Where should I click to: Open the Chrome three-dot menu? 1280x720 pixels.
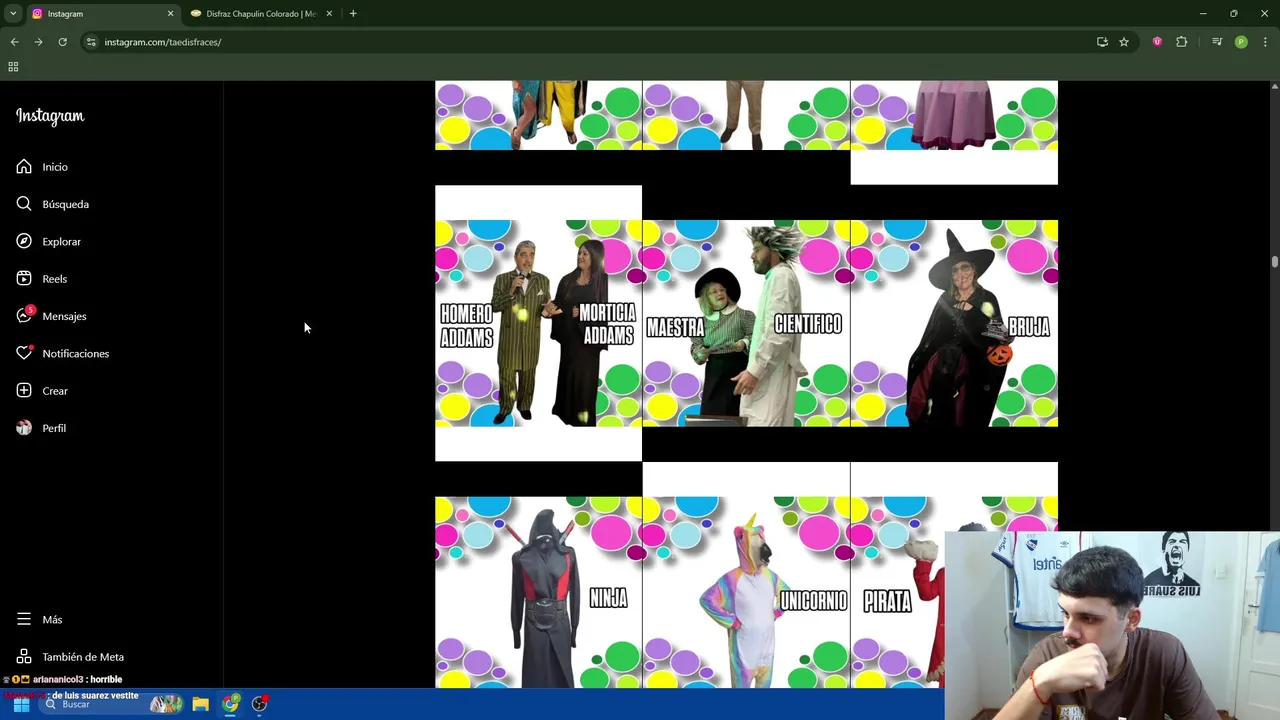click(x=1265, y=42)
